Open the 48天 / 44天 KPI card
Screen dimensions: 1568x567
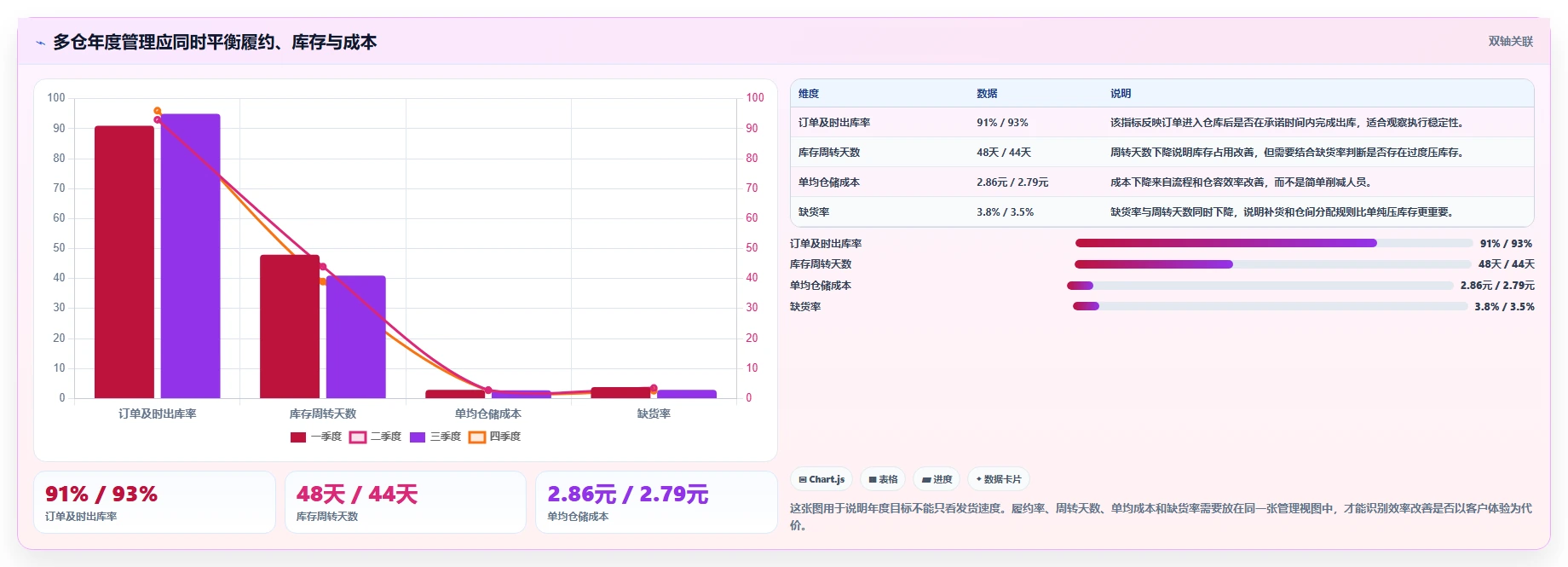406,502
